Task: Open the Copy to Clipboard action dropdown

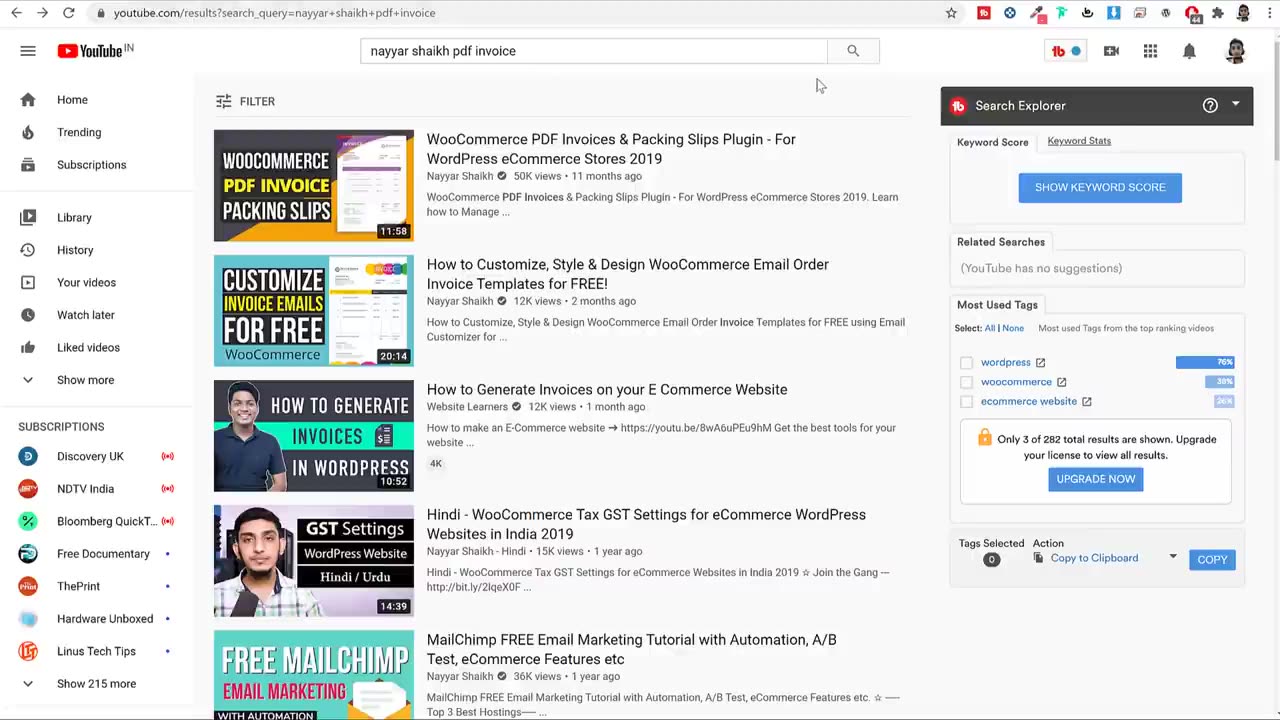Action: [1173, 557]
